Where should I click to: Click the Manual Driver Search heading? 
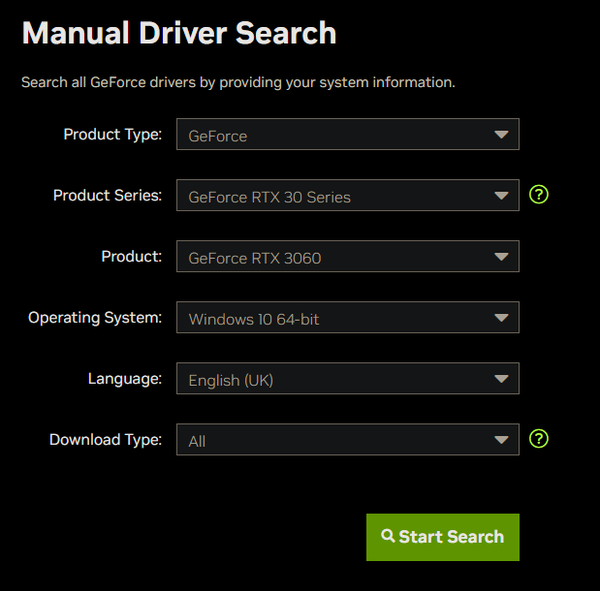click(x=179, y=33)
